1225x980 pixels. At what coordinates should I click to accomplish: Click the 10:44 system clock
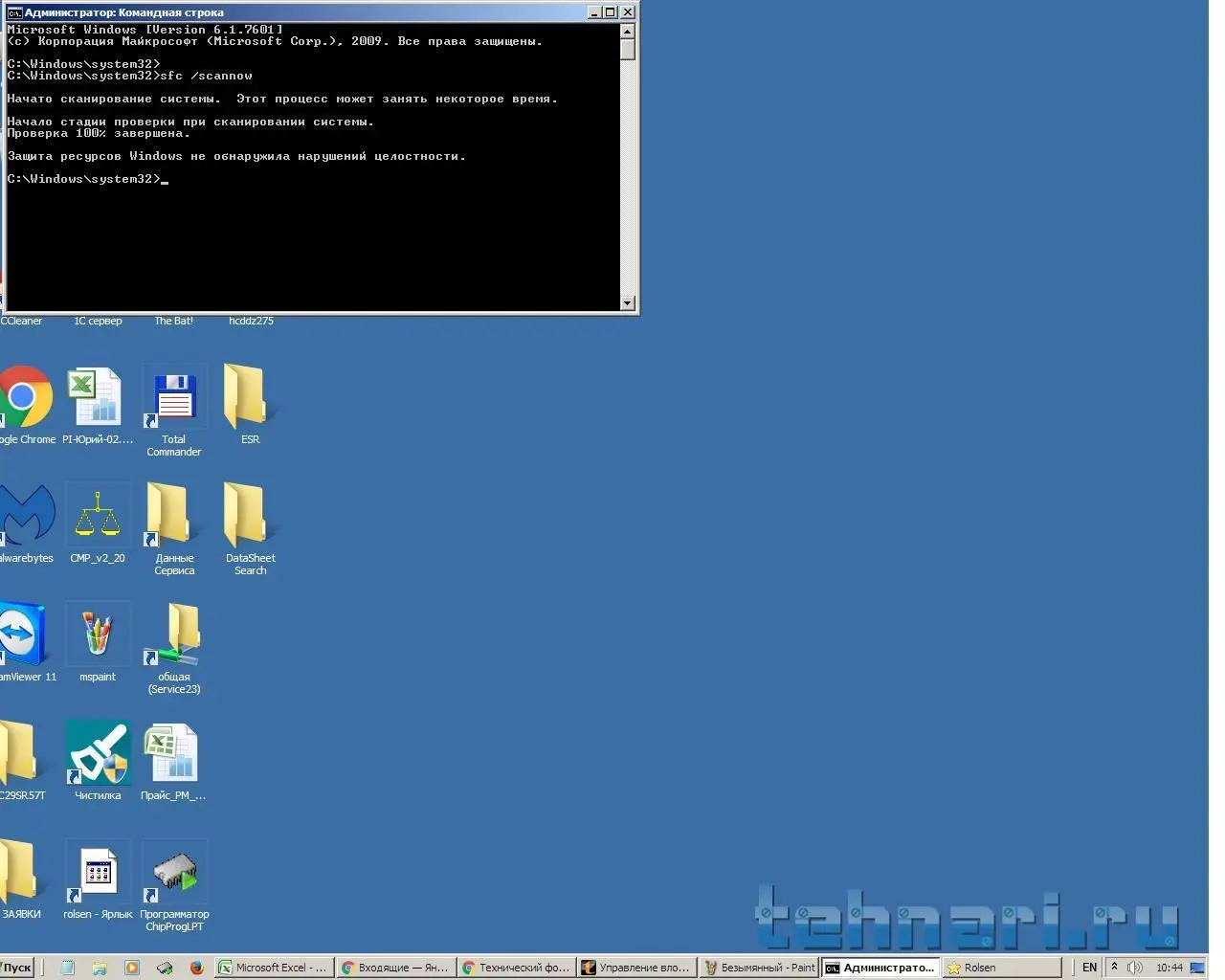pos(1169,968)
